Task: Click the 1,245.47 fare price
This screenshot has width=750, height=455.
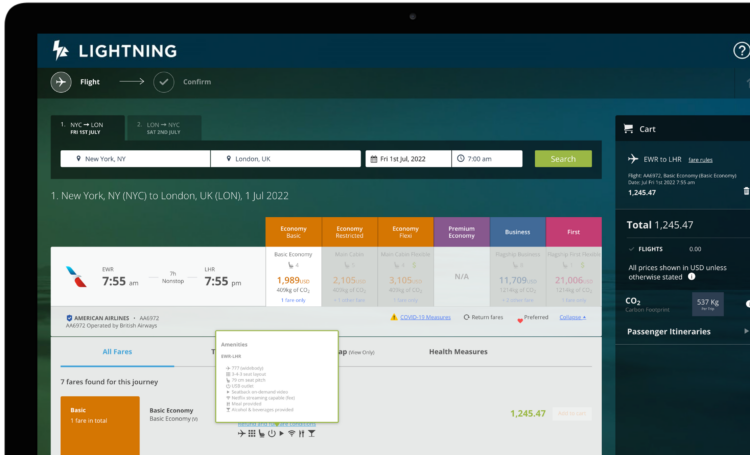Action: [x=528, y=413]
